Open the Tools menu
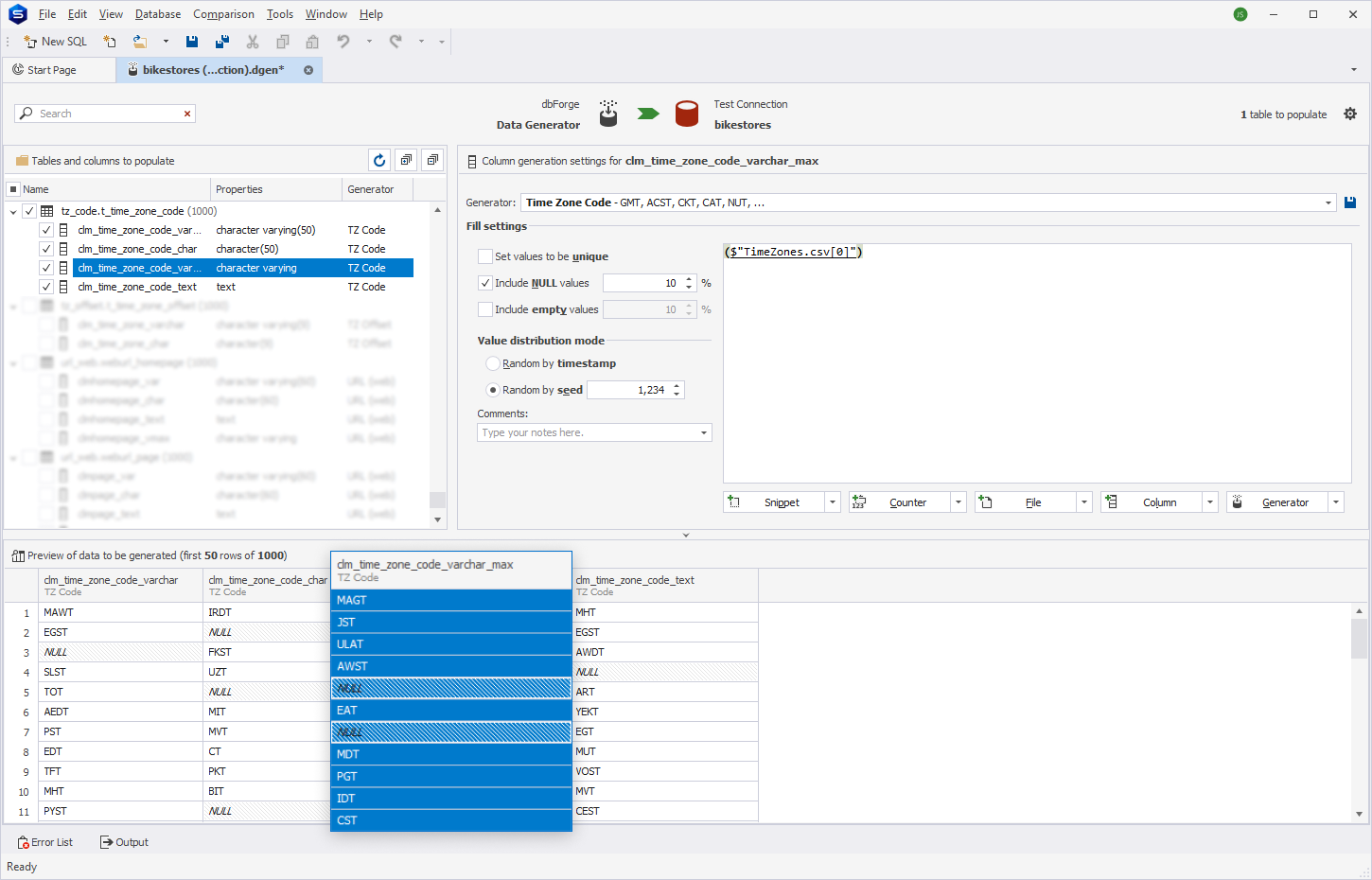Viewport: 1372px width, 880px height. tap(280, 14)
